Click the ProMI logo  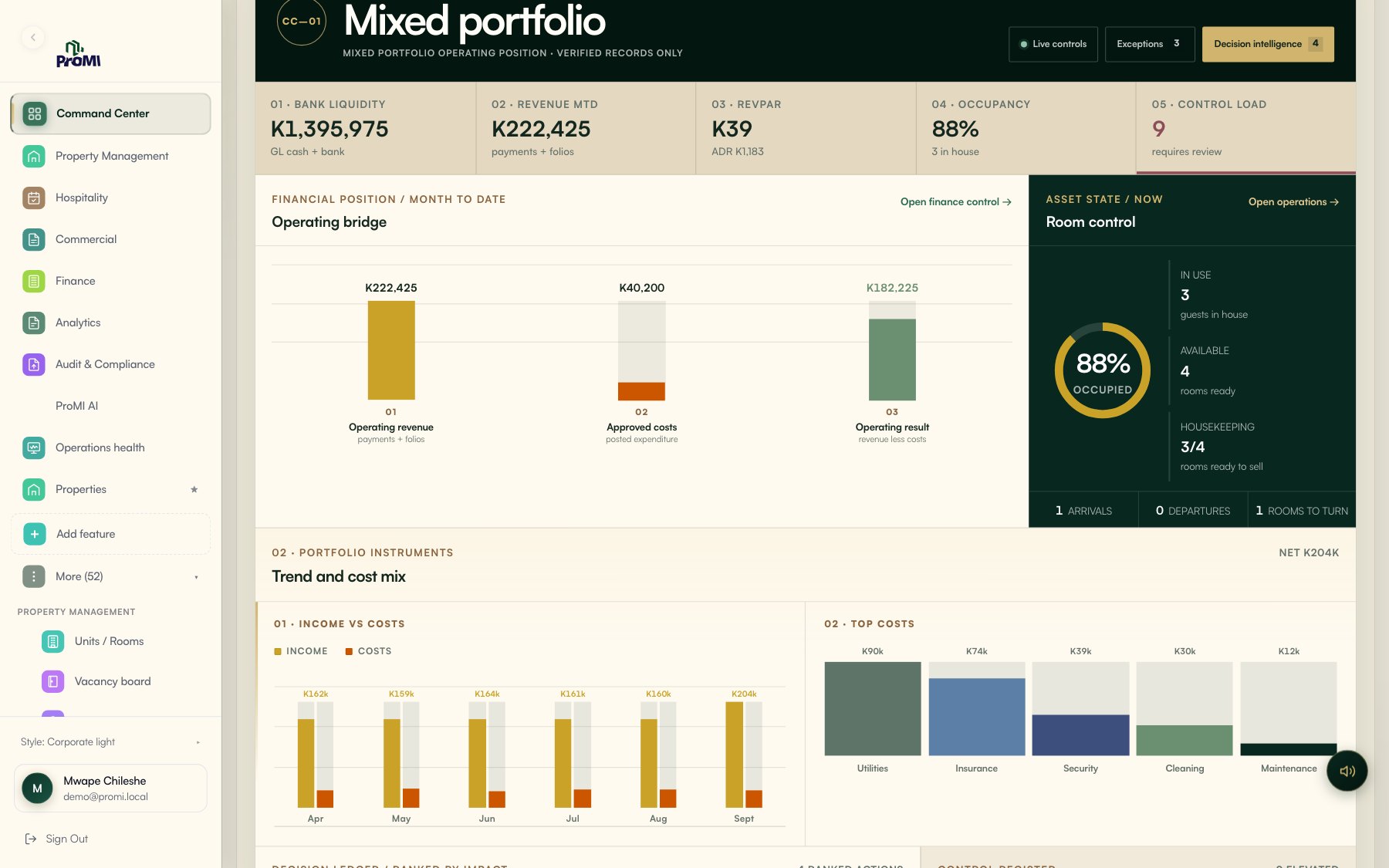click(x=78, y=54)
